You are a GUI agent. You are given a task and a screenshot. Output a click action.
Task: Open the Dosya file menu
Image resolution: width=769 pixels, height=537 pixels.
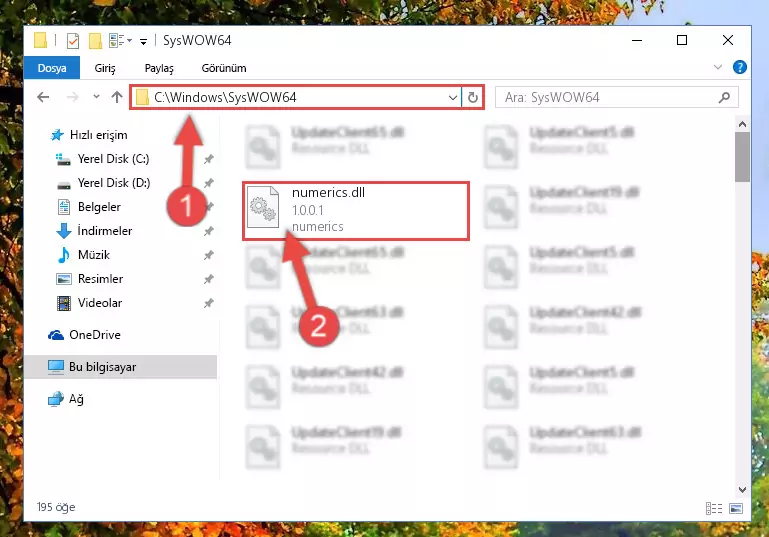[x=52, y=68]
